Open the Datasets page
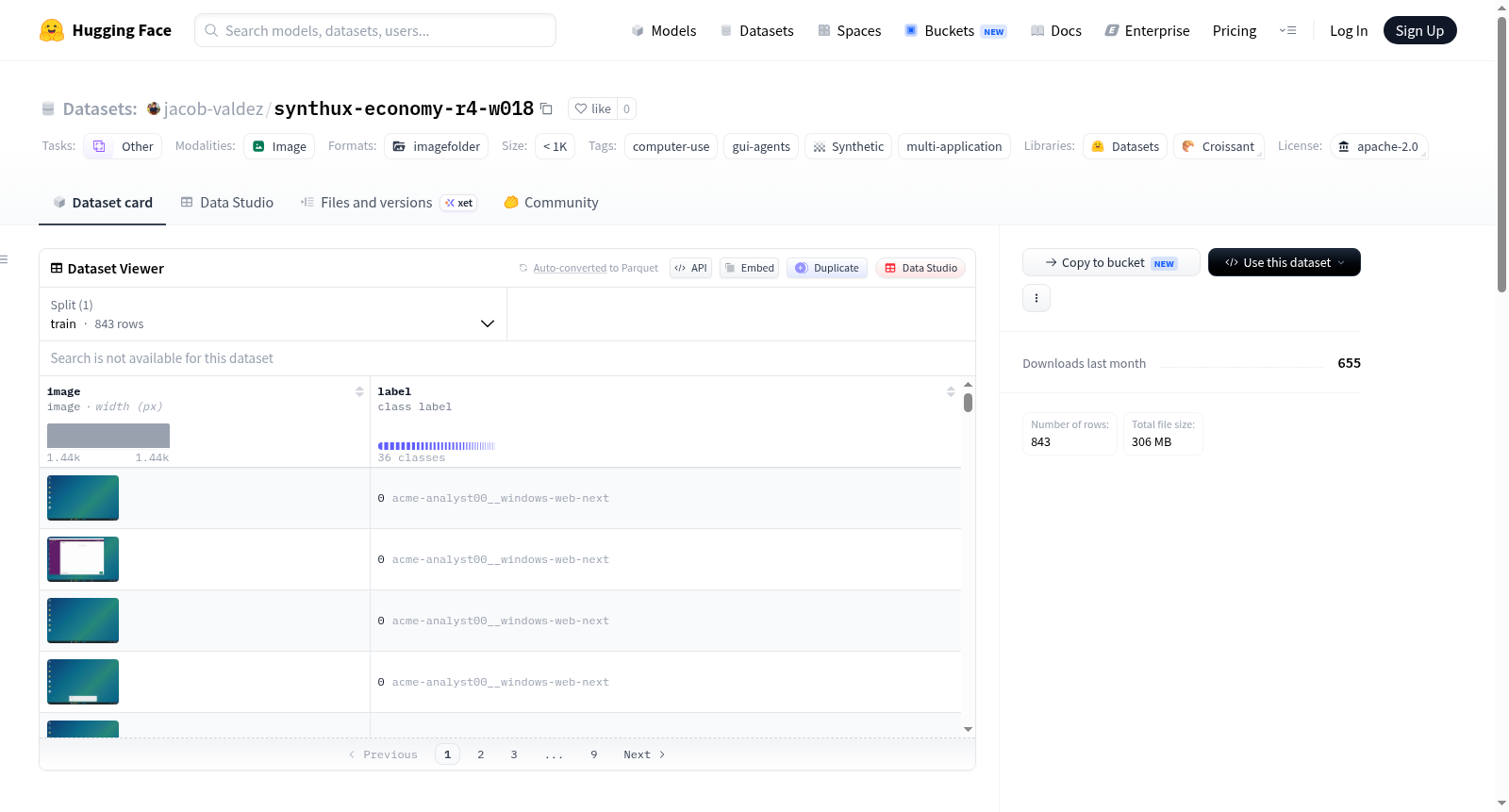 [x=756, y=30]
